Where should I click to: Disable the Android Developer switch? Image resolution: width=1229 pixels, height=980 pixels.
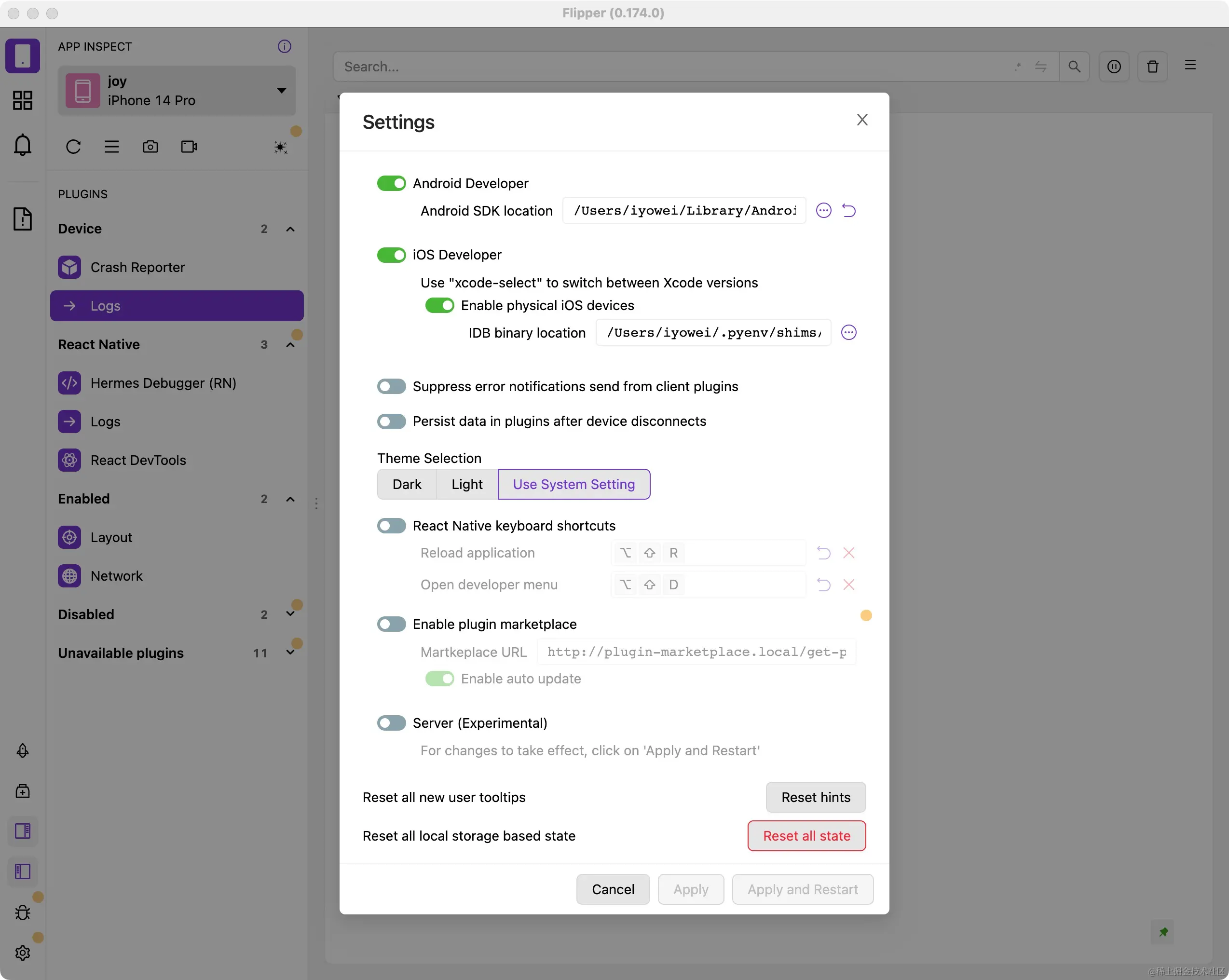coord(391,183)
